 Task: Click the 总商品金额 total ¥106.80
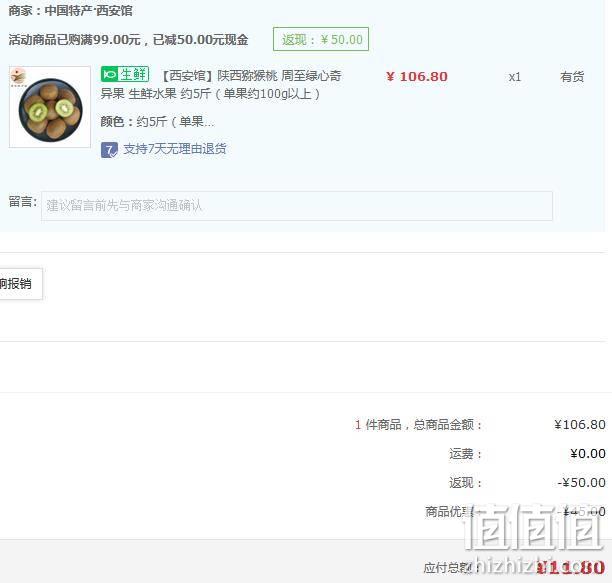click(580, 425)
